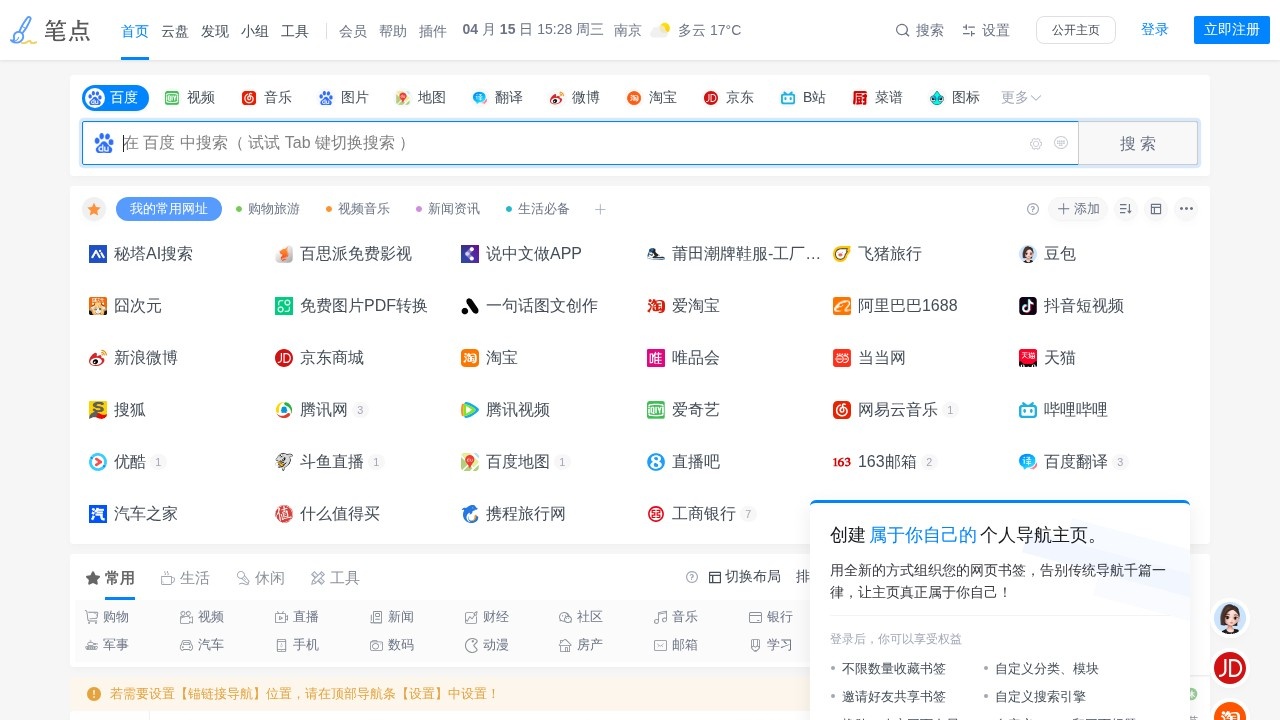Switch search engine to B站
Image resolution: width=1280 pixels, height=720 pixels.
[803, 98]
